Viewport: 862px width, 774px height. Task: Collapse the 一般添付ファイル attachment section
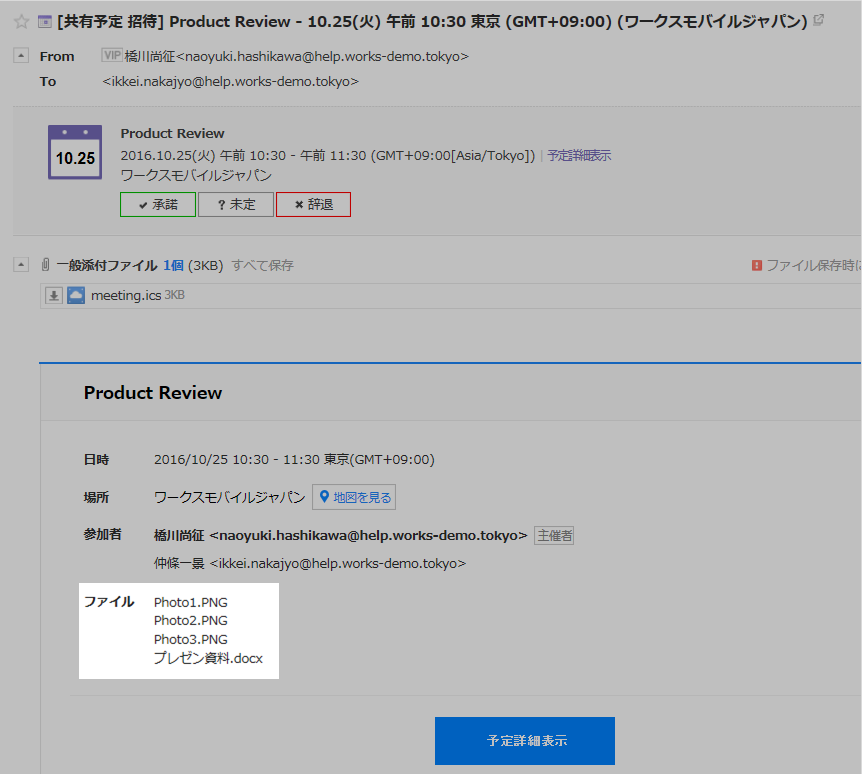click(x=21, y=265)
